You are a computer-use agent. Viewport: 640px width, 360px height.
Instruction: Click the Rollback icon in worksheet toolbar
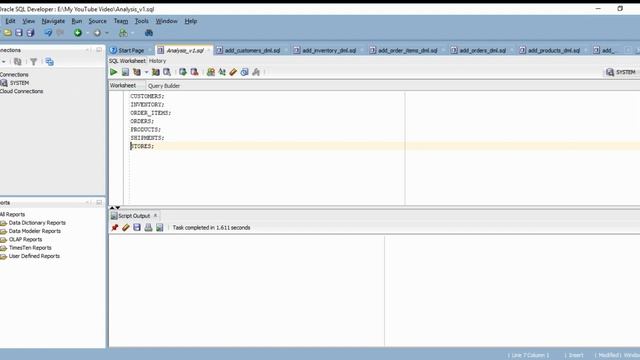click(194, 72)
